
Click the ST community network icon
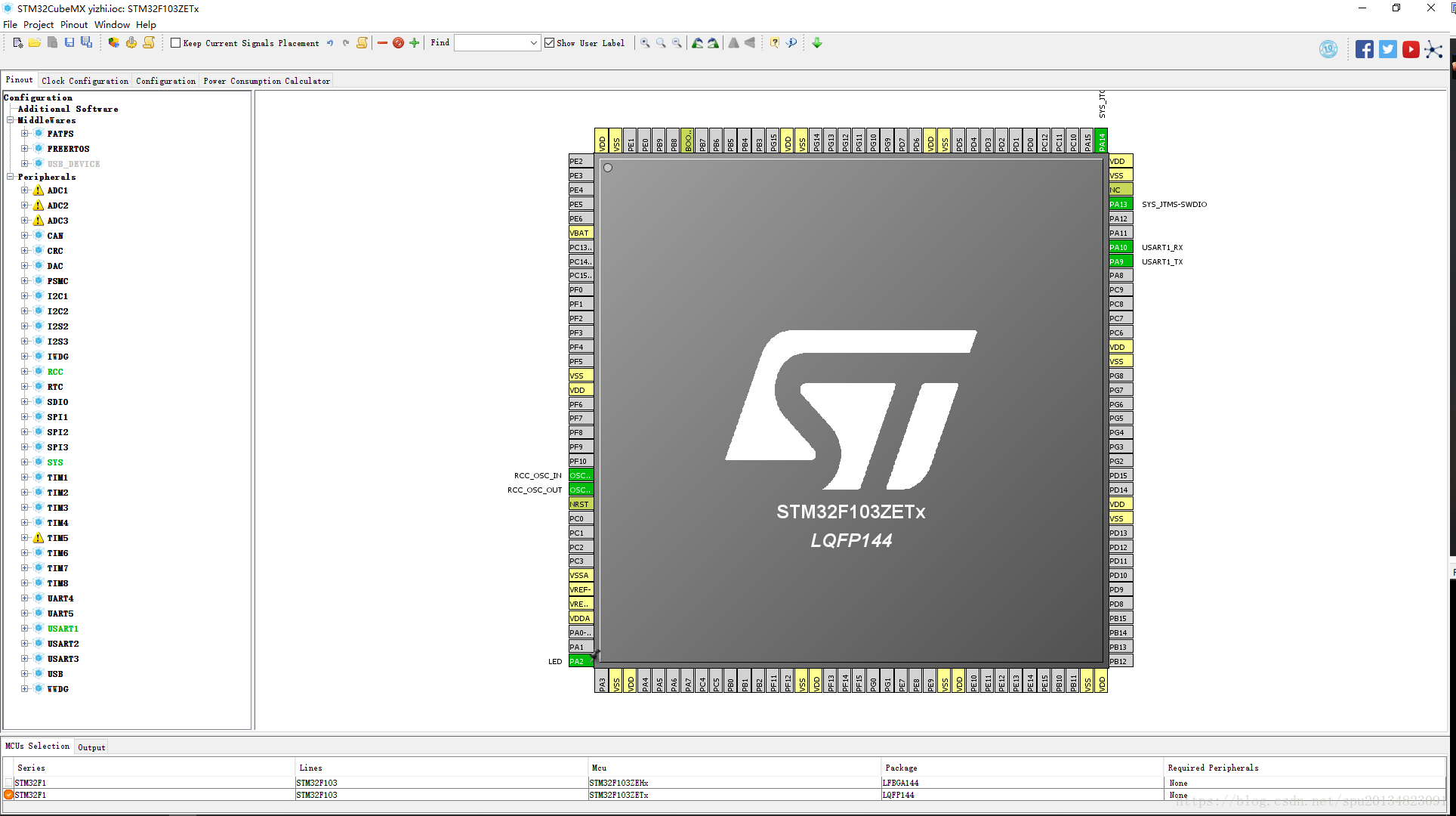[1433, 50]
